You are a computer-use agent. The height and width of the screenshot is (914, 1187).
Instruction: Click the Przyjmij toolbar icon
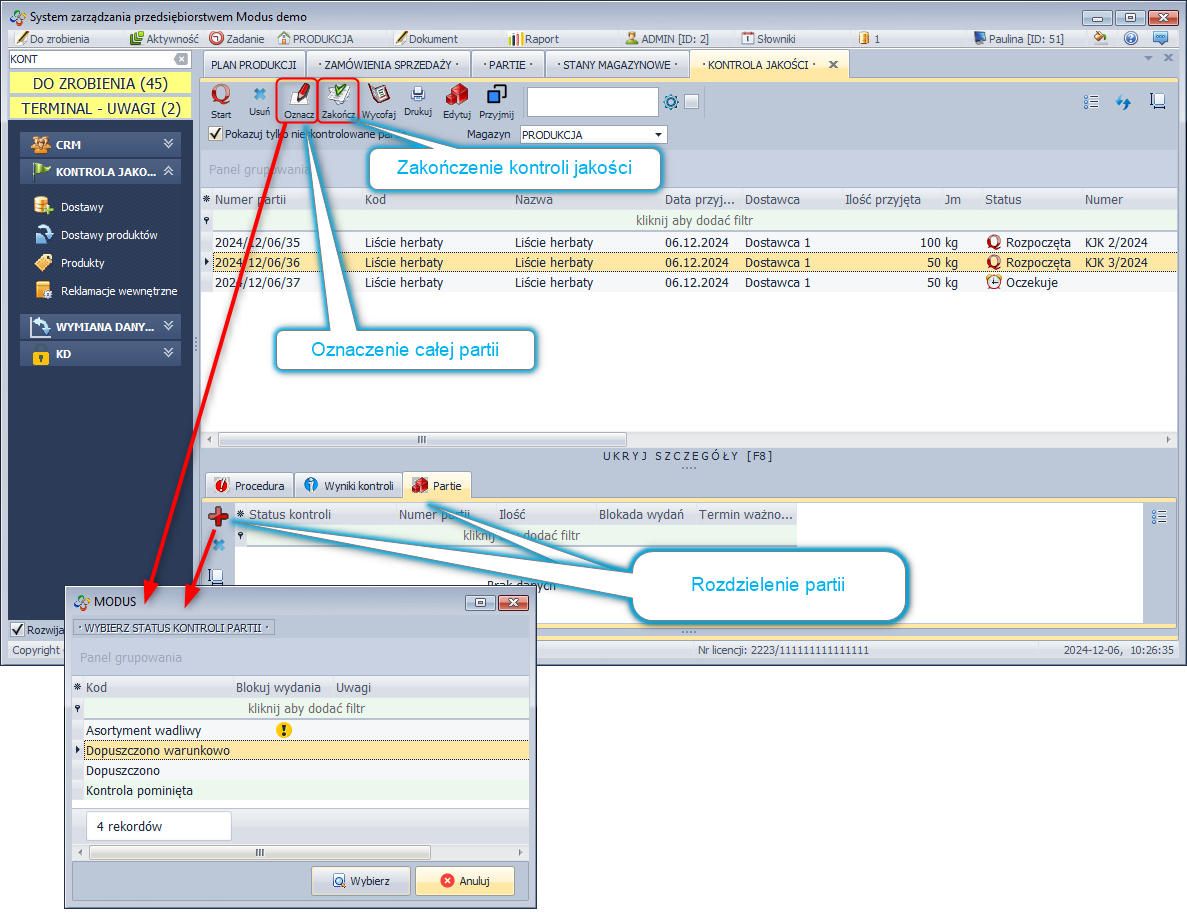tap(496, 96)
